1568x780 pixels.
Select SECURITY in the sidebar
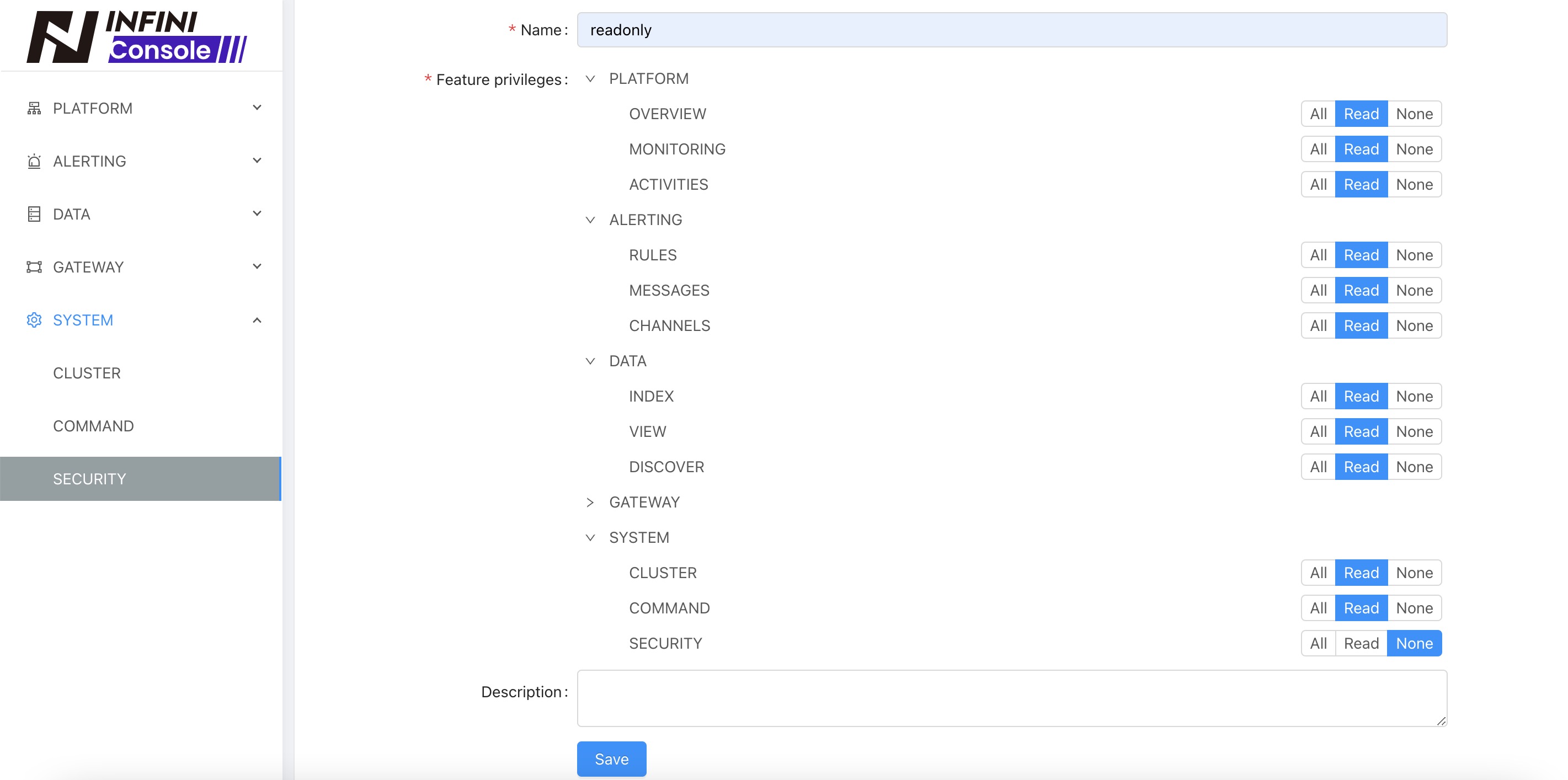[89, 478]
